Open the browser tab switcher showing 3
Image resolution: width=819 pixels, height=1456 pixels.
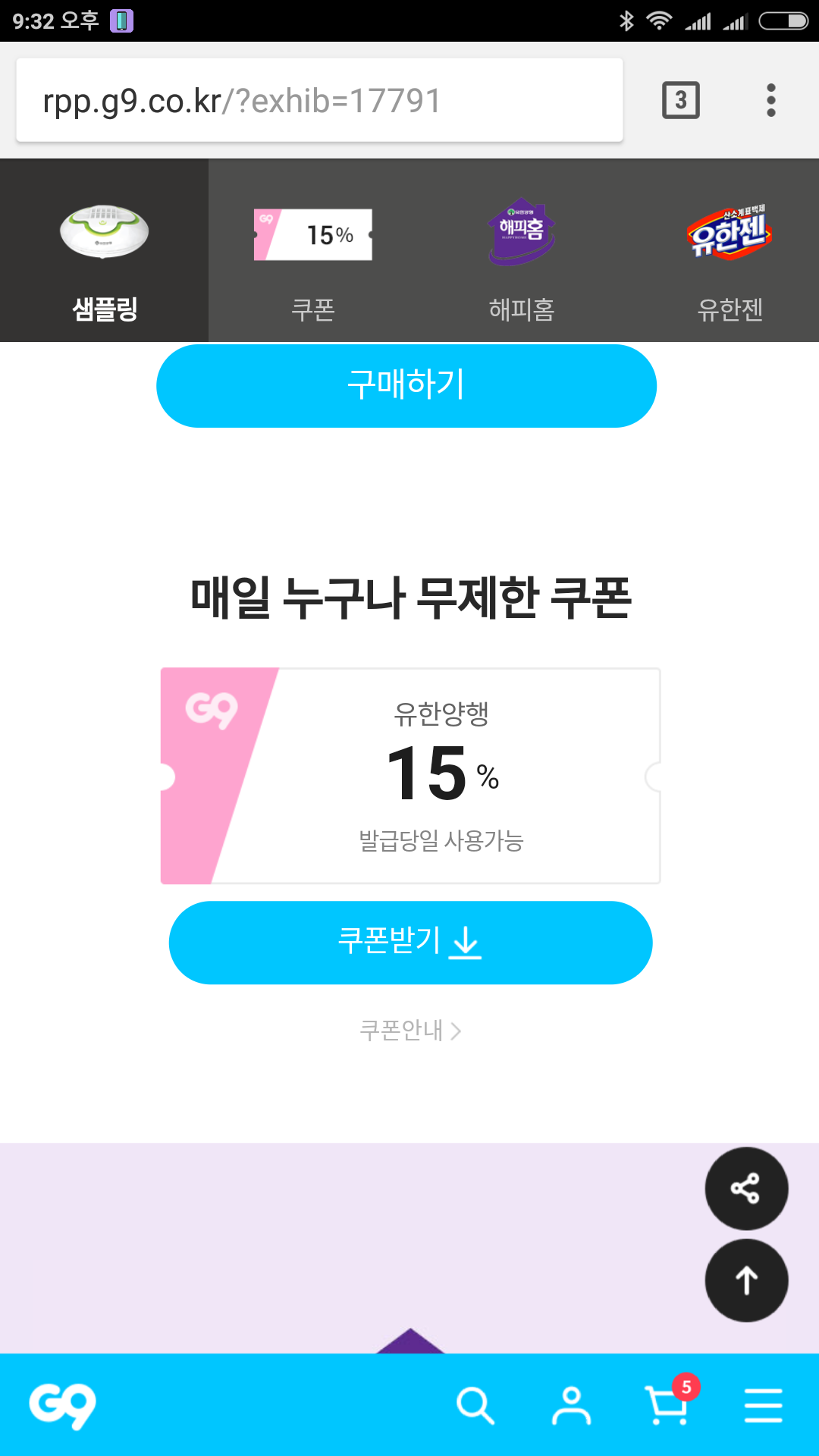pos(680,100)
